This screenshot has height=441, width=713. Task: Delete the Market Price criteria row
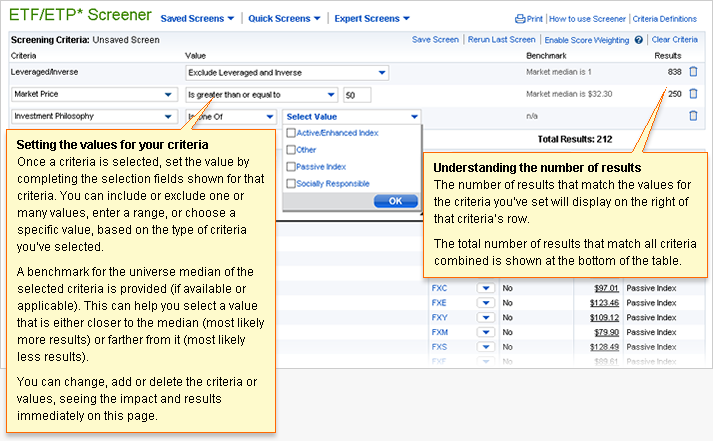pos(693,94)
